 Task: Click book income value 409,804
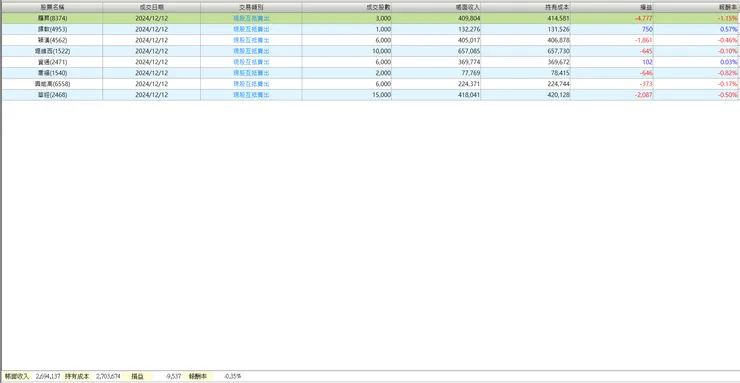click(x=470, y=18)
